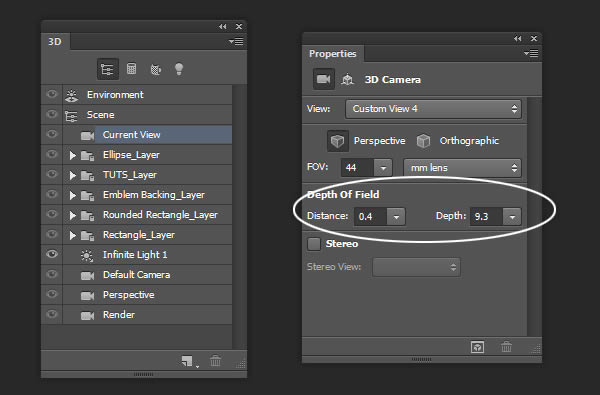Viewport: 600px width, 395px height.
Task: Click the Depth input field
Action: click(x=486, y=217)
